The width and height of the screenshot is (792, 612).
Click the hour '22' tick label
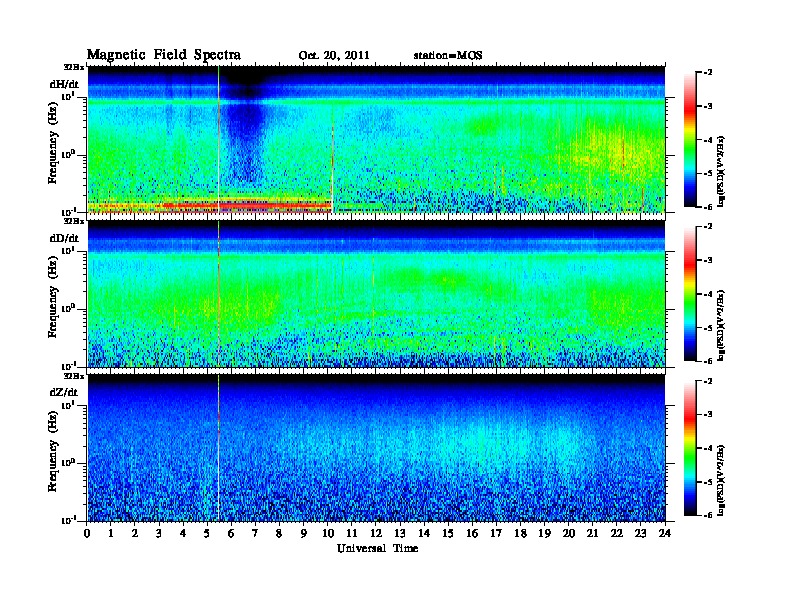pyautogui.click(x=616, y=533)
